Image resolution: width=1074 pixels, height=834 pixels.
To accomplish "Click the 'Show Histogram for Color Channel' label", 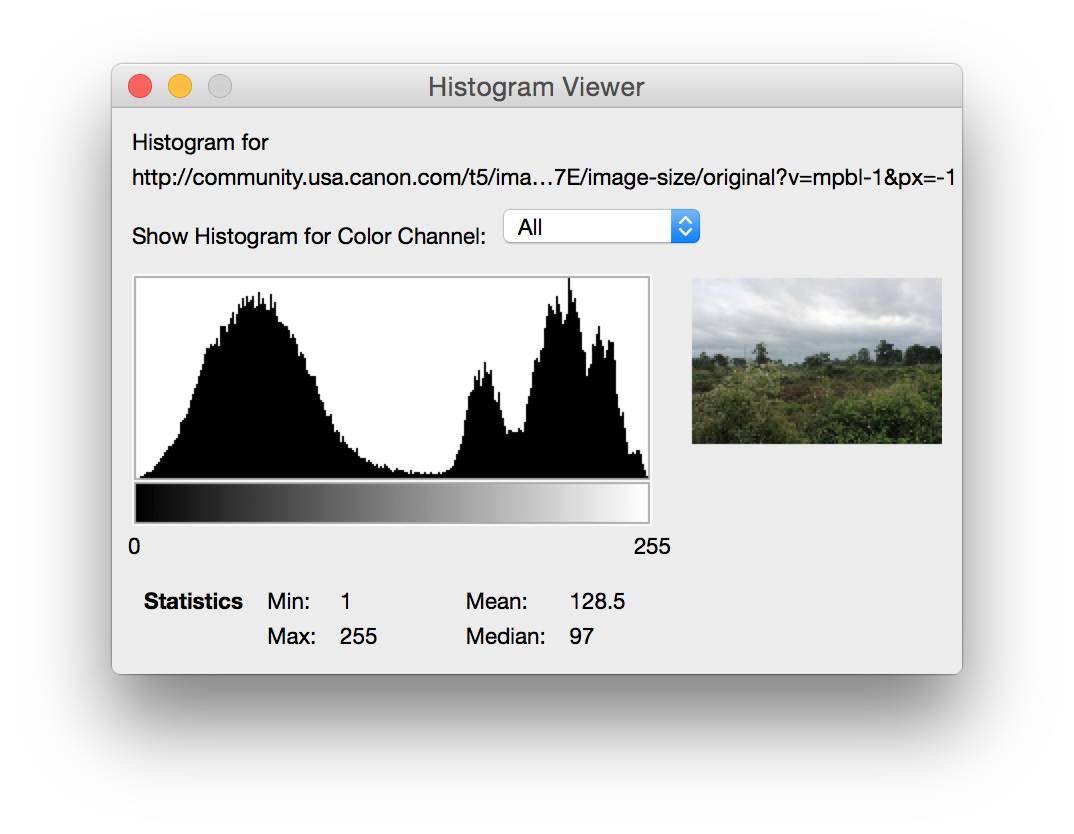I will [309, 237].
